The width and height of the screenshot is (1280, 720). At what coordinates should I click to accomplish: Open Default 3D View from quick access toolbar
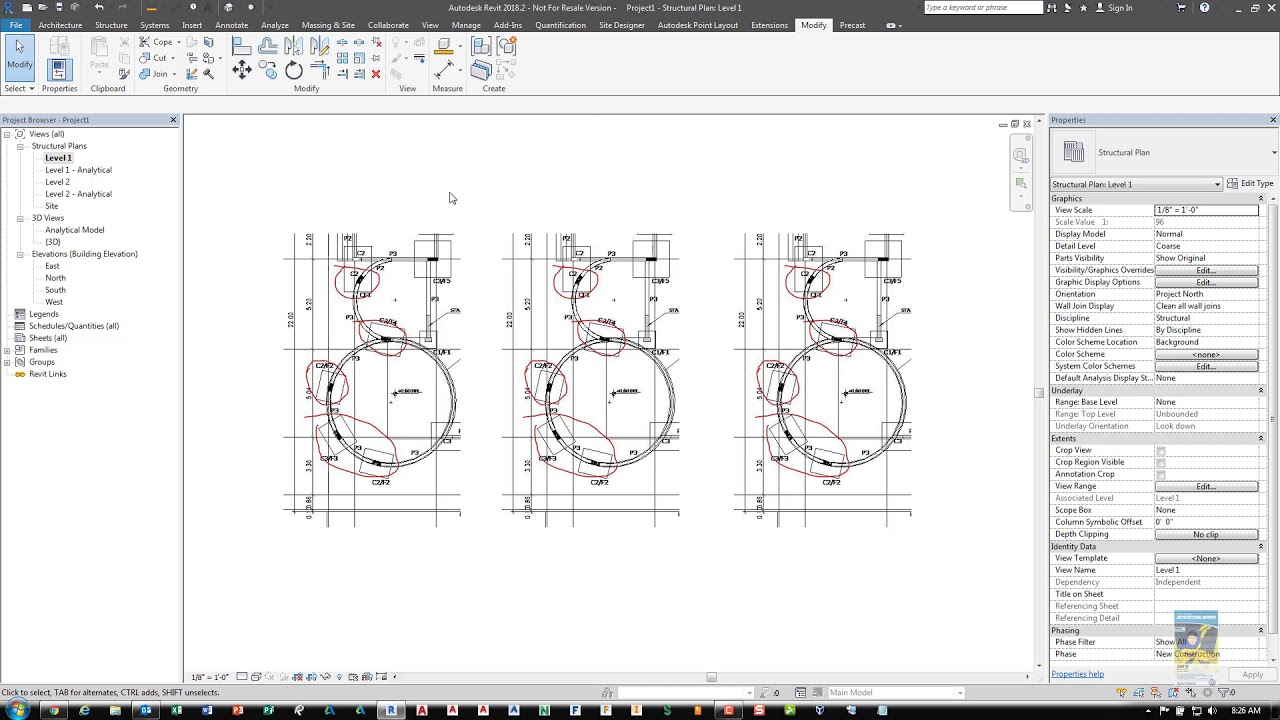(228, 7)
